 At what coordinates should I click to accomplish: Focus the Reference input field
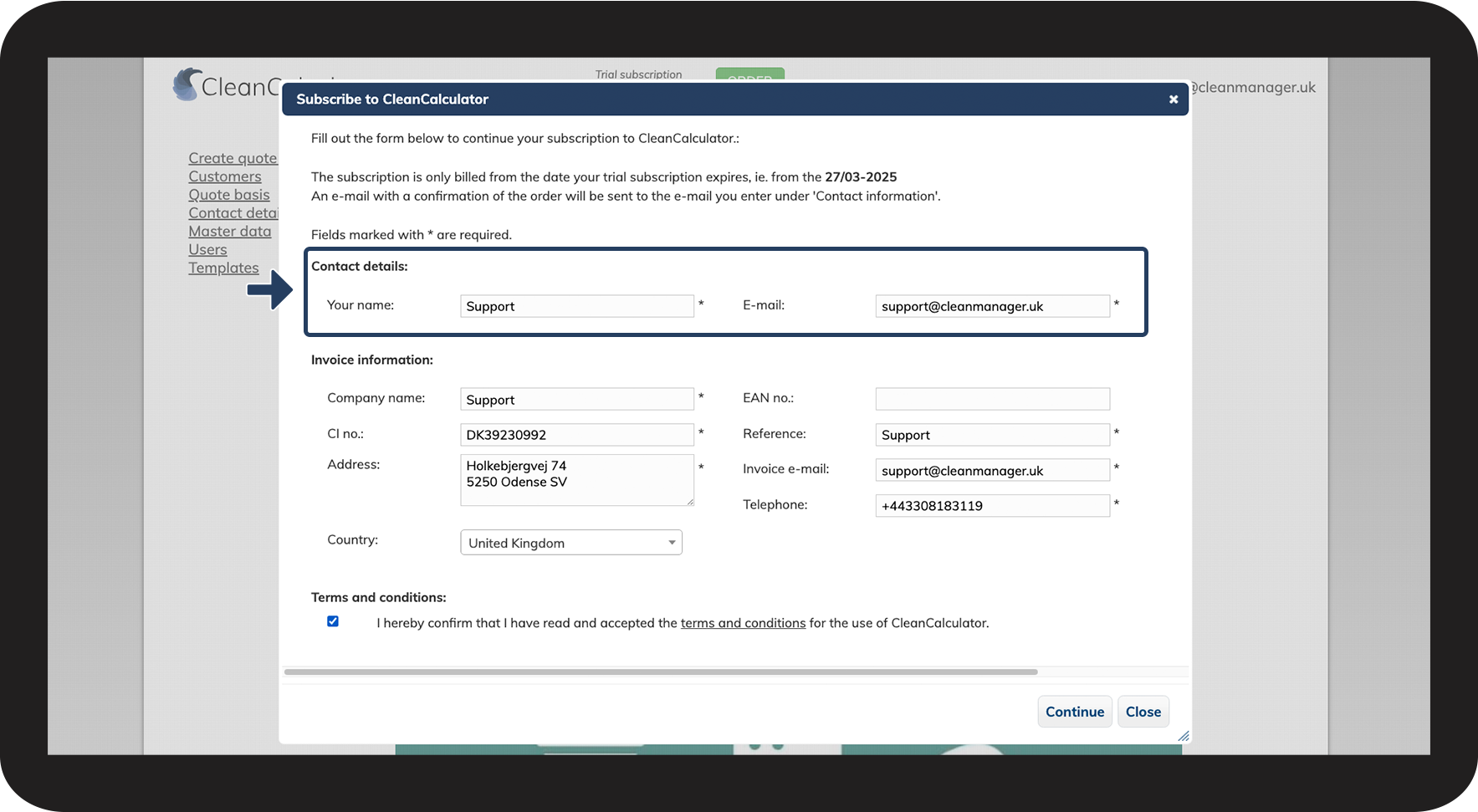(x=992, y=435)
